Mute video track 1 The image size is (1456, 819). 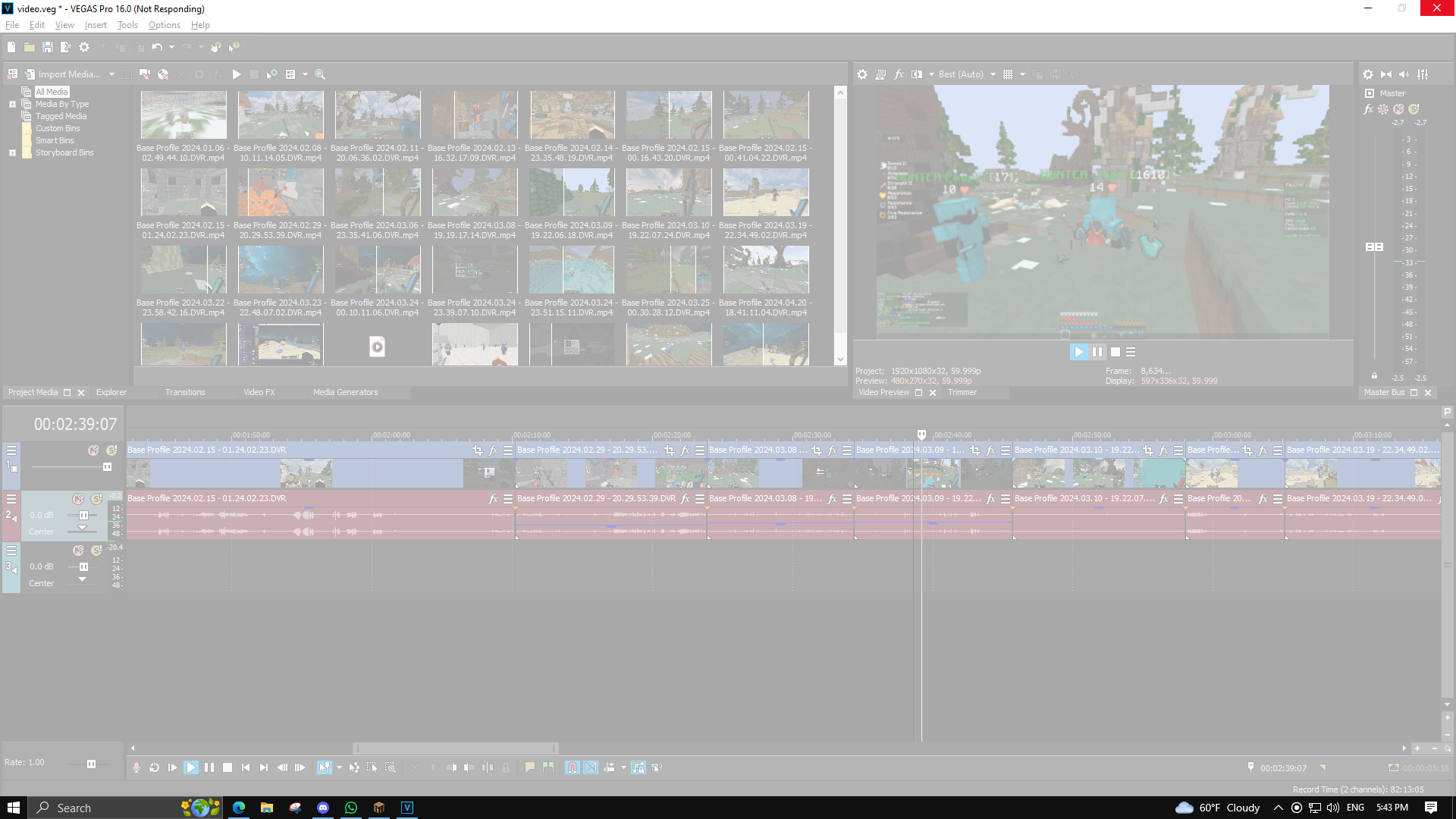93,450
